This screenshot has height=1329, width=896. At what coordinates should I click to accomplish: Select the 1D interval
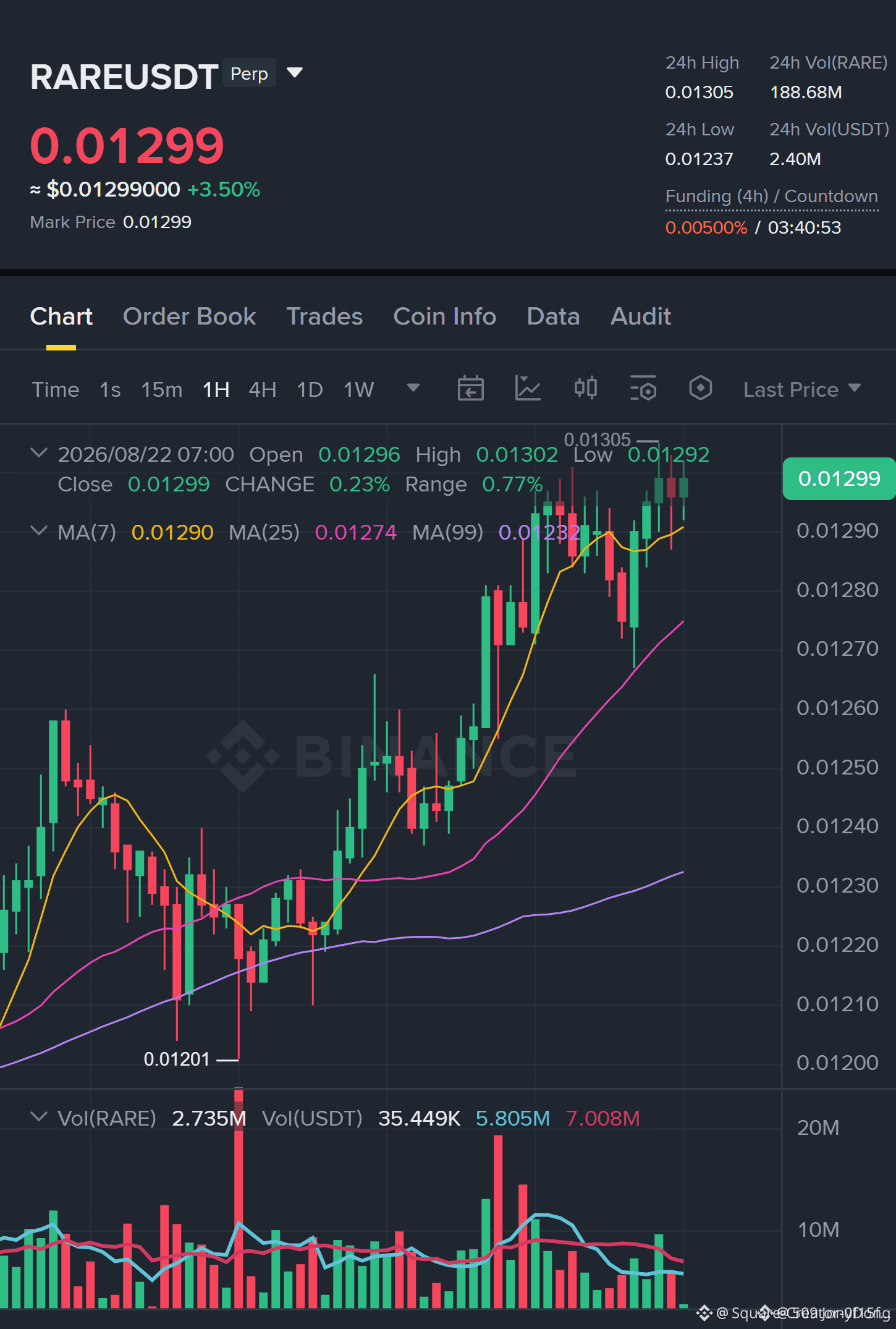click(310, 389)
